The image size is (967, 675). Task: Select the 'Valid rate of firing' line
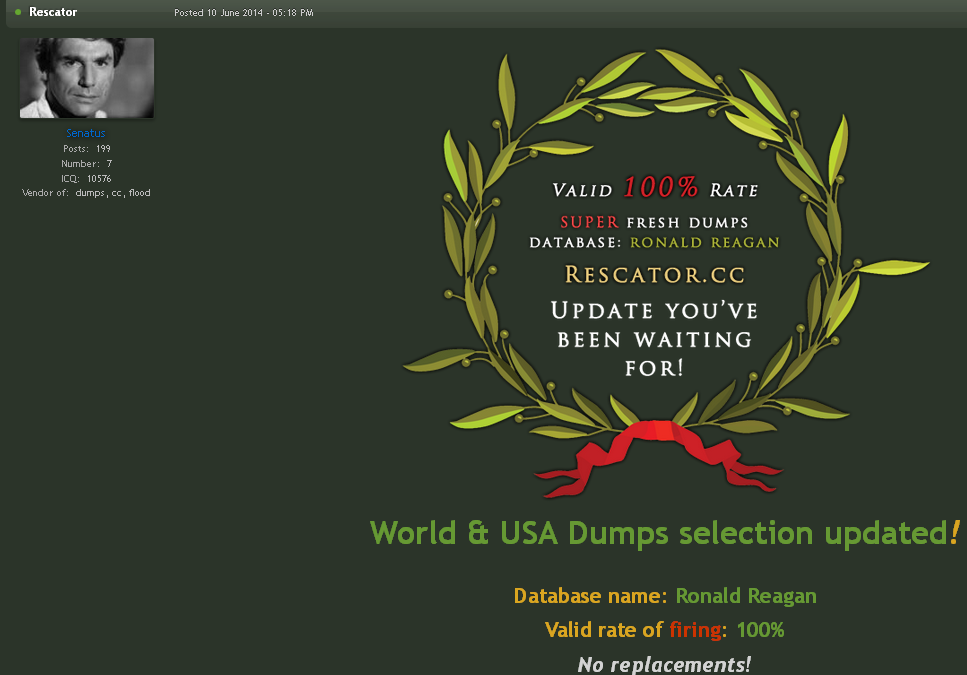click(x=665, y=630)
